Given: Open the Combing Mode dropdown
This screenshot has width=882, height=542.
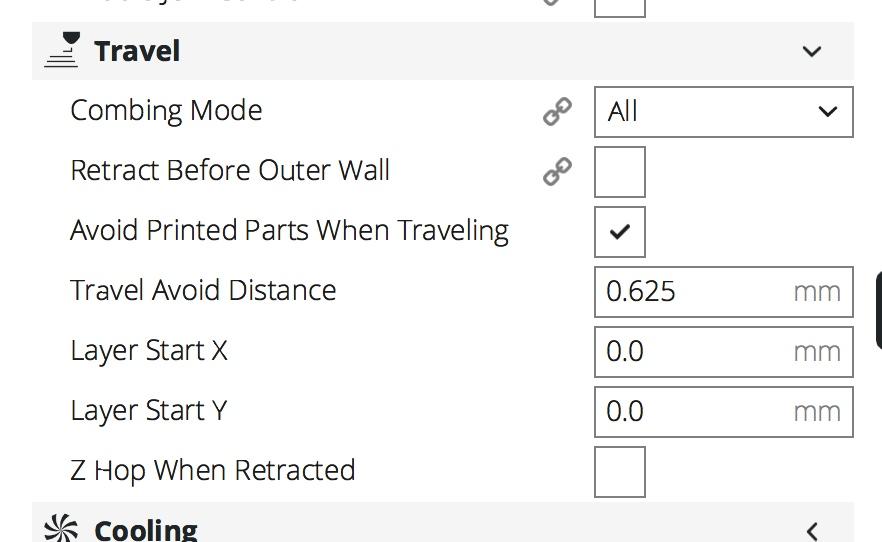Looking at the screenshot, I should 723,112.
